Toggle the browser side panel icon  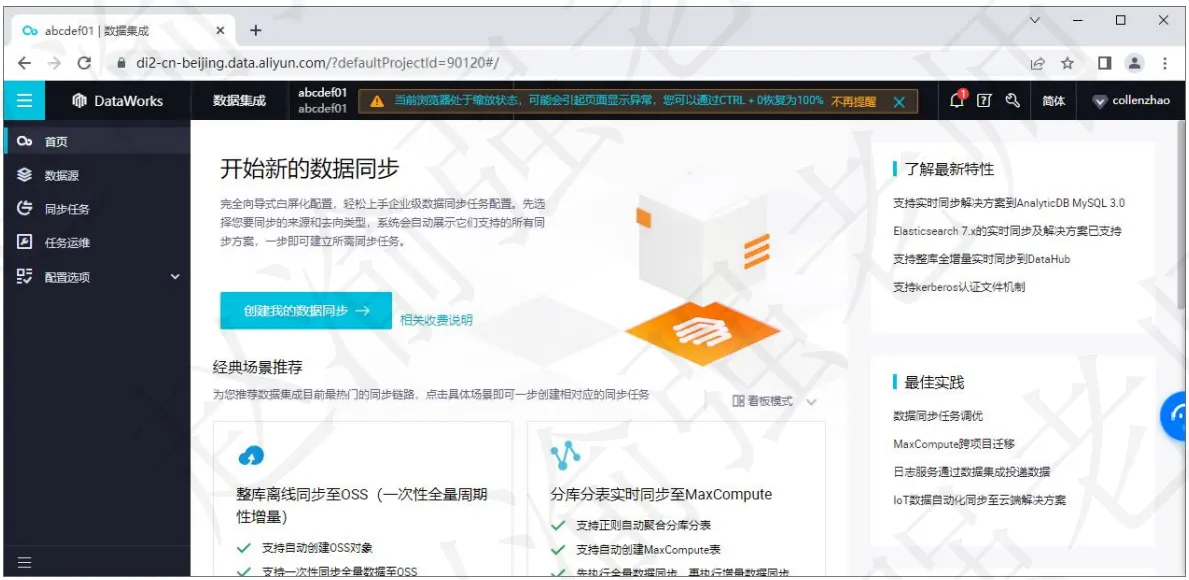(x=1105, y=64)
